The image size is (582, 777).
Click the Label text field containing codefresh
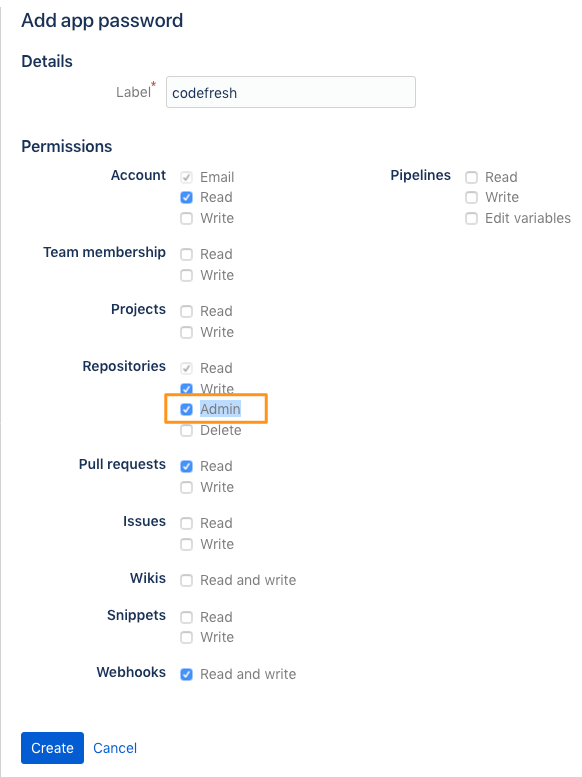(291, 92)
